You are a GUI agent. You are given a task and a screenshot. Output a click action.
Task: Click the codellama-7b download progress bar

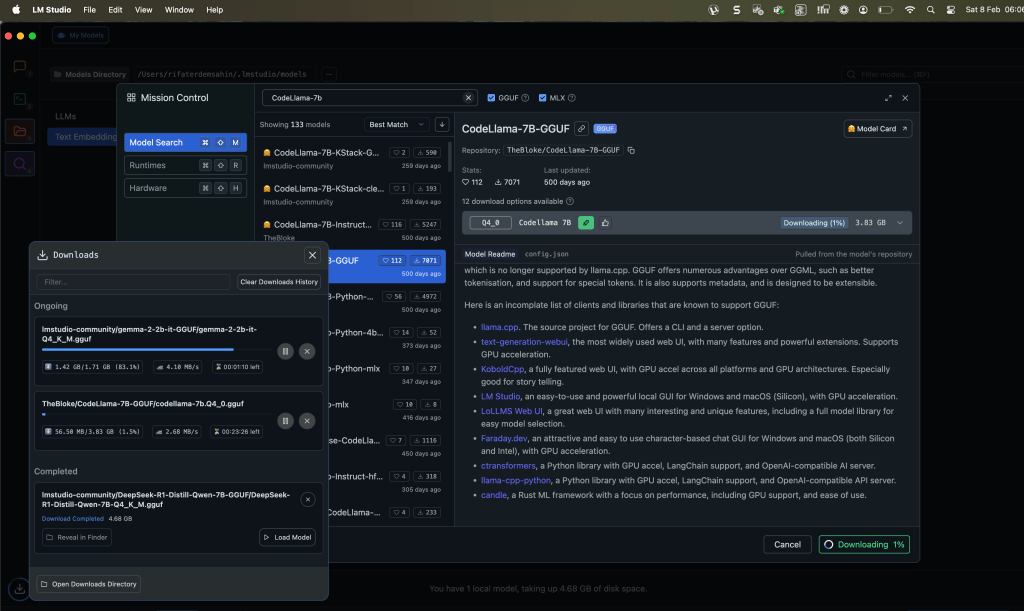click(157, 415)
